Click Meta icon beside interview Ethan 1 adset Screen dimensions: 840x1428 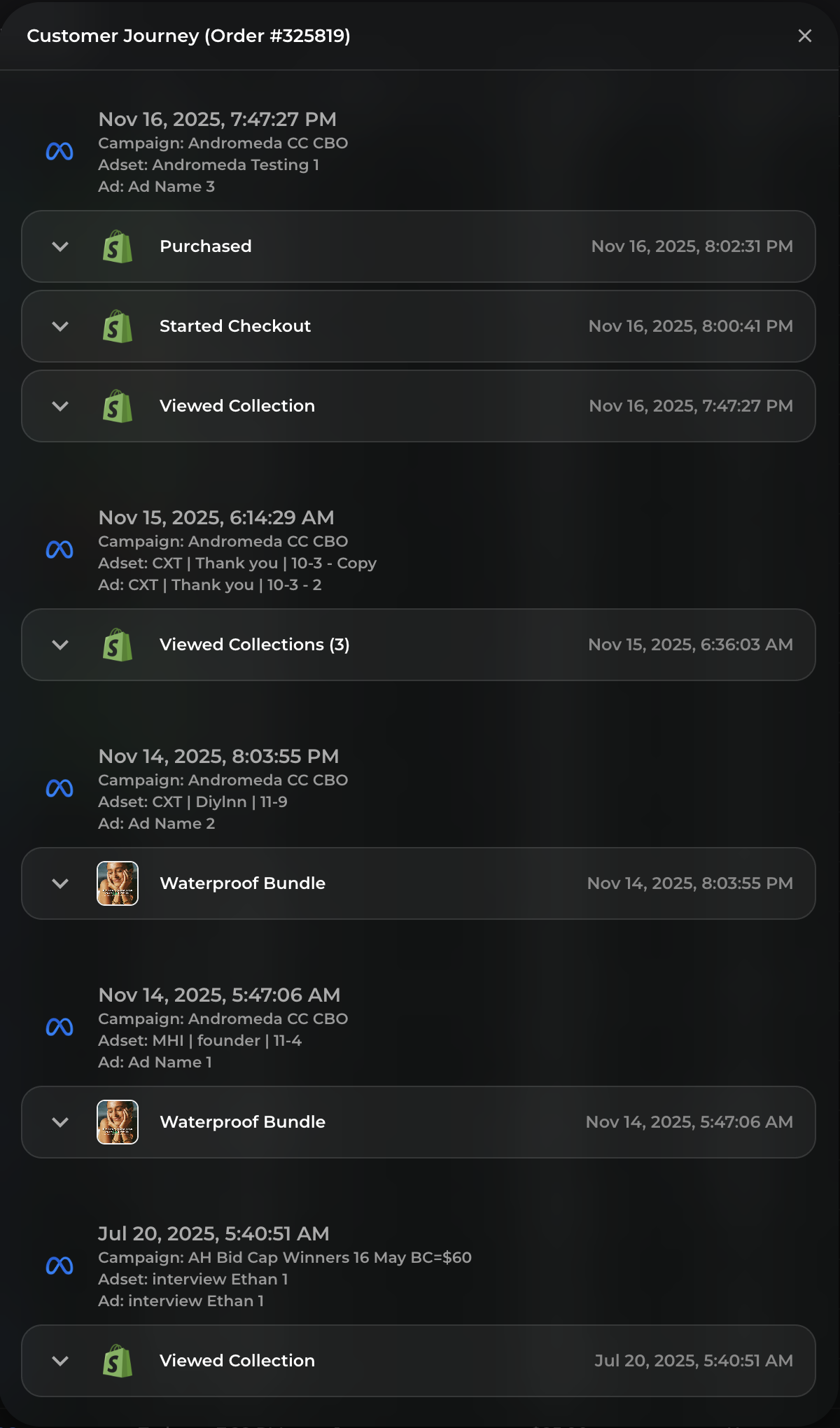[x=59, y=1266]
